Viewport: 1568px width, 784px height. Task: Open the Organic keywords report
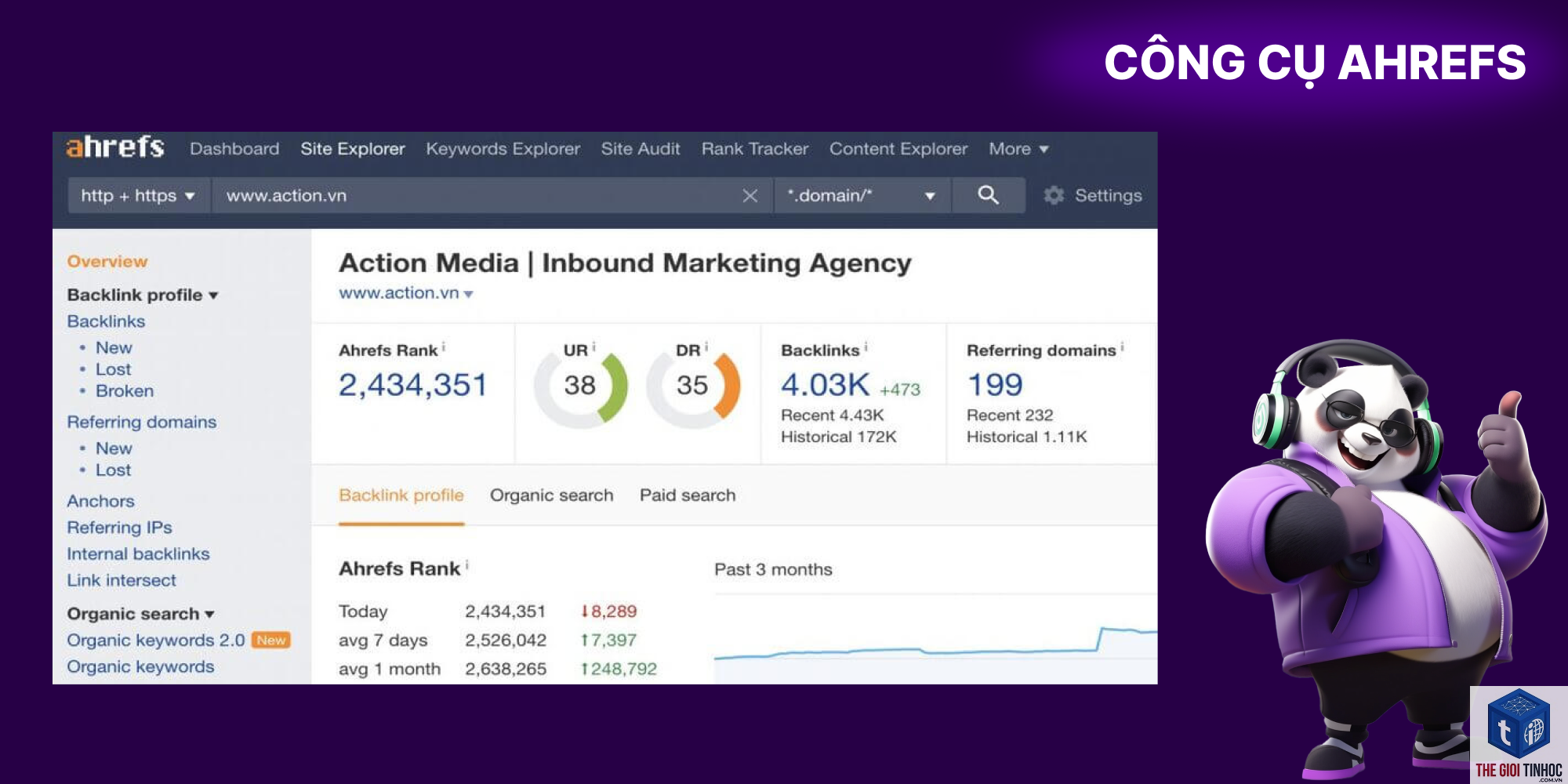point(140,667)
